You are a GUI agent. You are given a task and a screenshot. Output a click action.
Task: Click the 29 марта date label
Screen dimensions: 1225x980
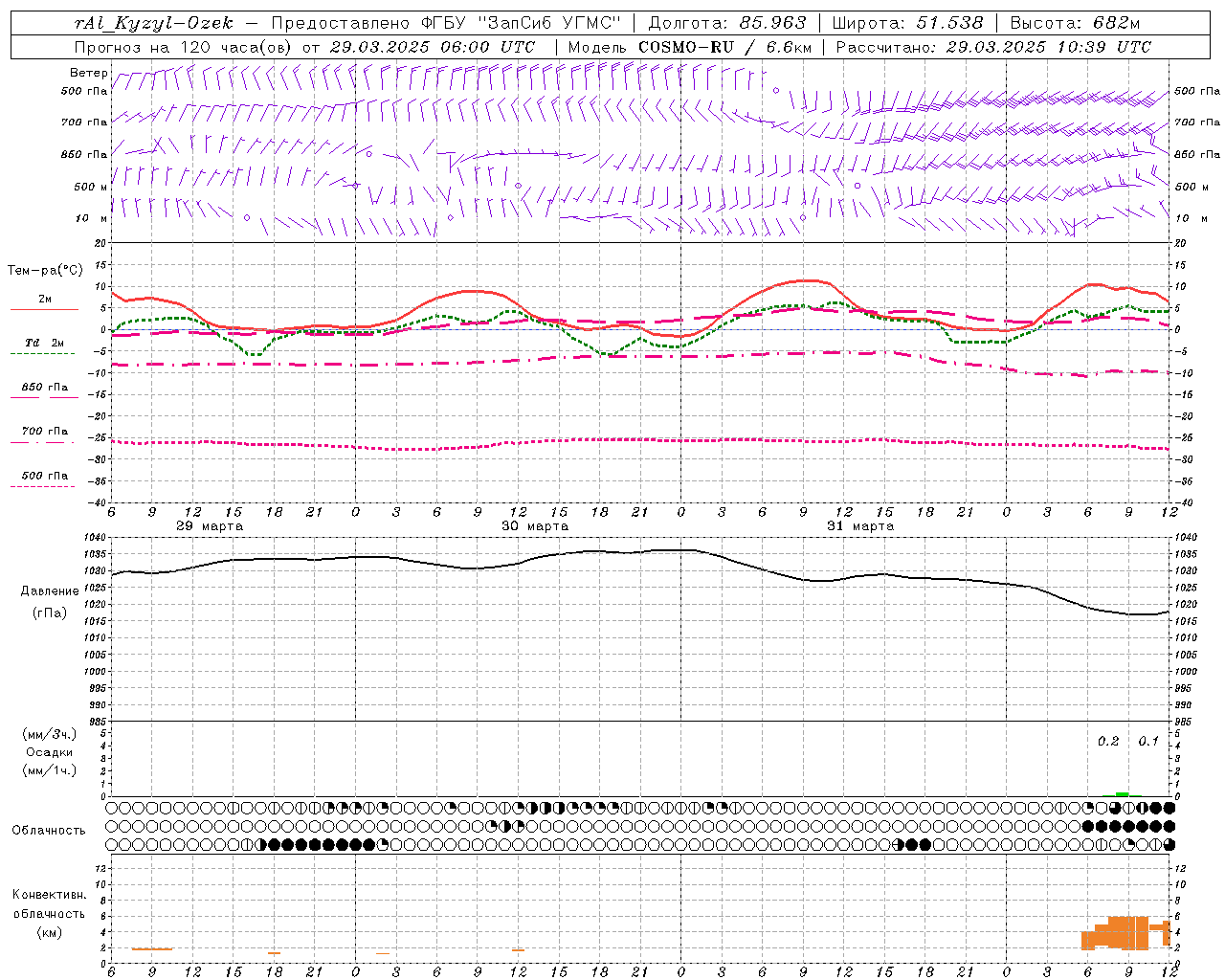click(x=210, y=526)
